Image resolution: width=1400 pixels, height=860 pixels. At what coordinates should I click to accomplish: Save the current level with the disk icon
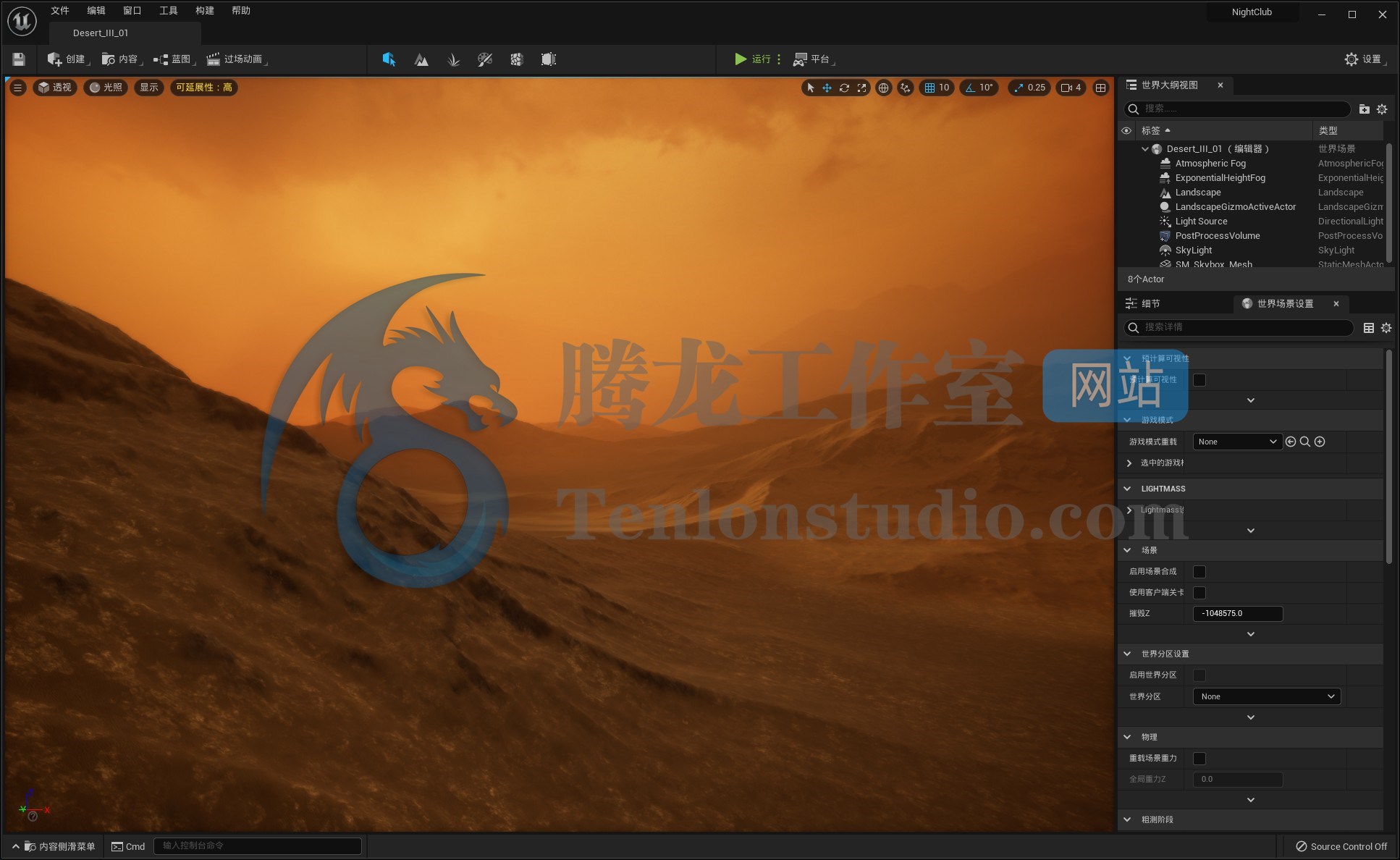(x=19, y=59)
